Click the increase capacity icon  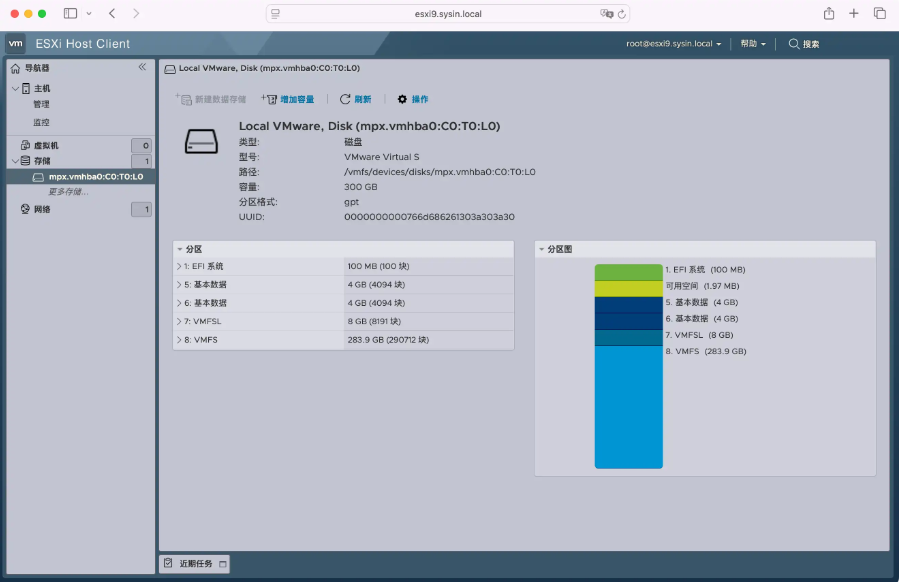coord(269,99)
